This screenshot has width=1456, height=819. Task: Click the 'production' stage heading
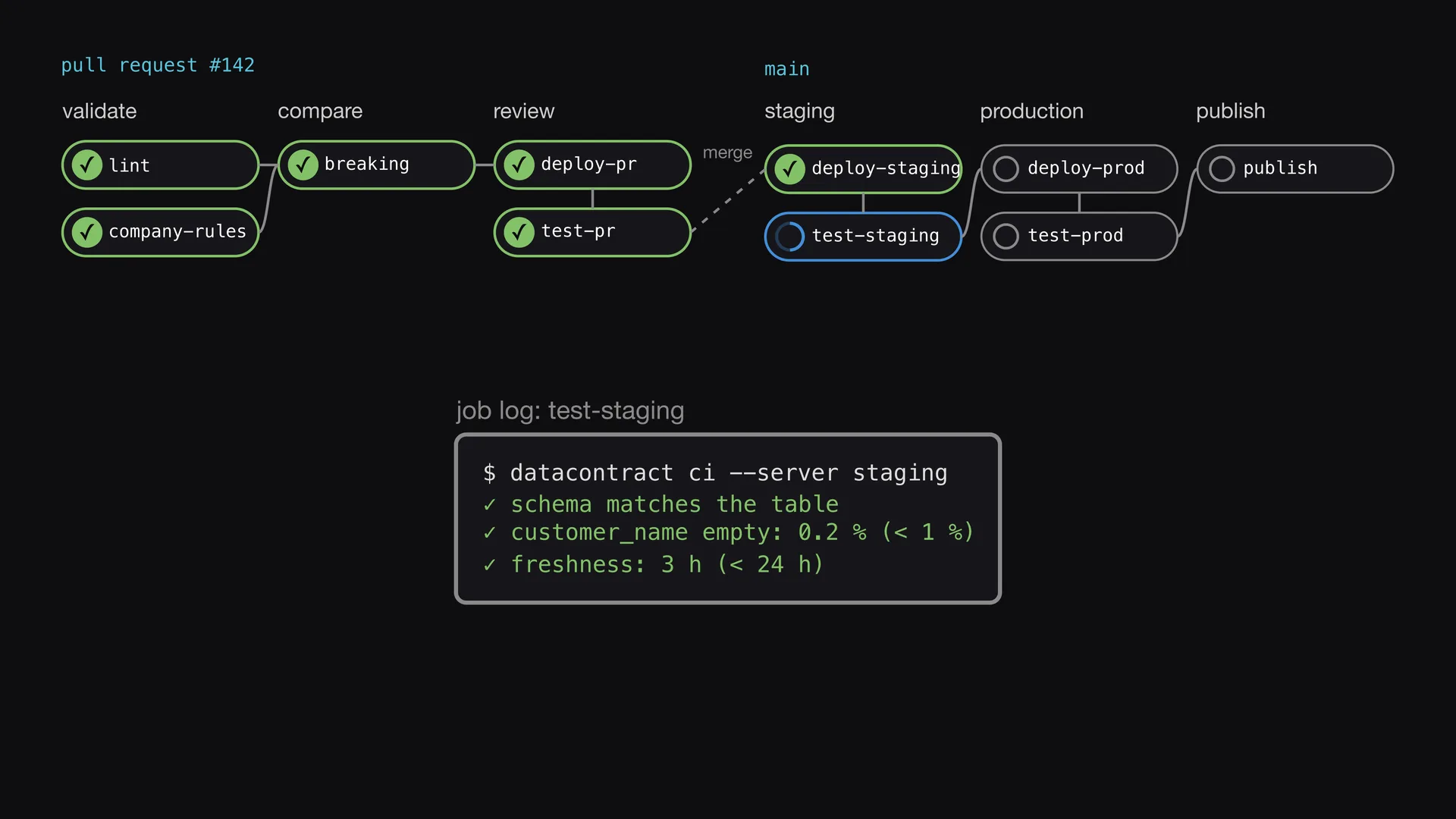[1031, 111]
